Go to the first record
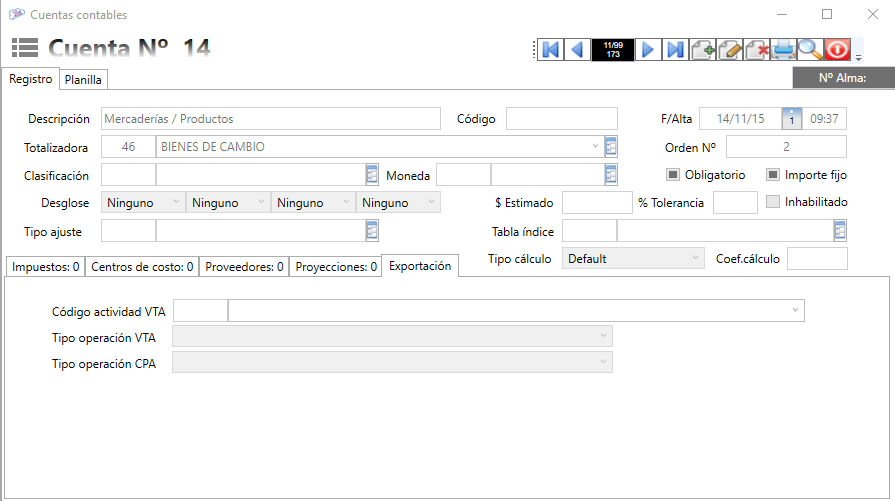 click(550, 49)
